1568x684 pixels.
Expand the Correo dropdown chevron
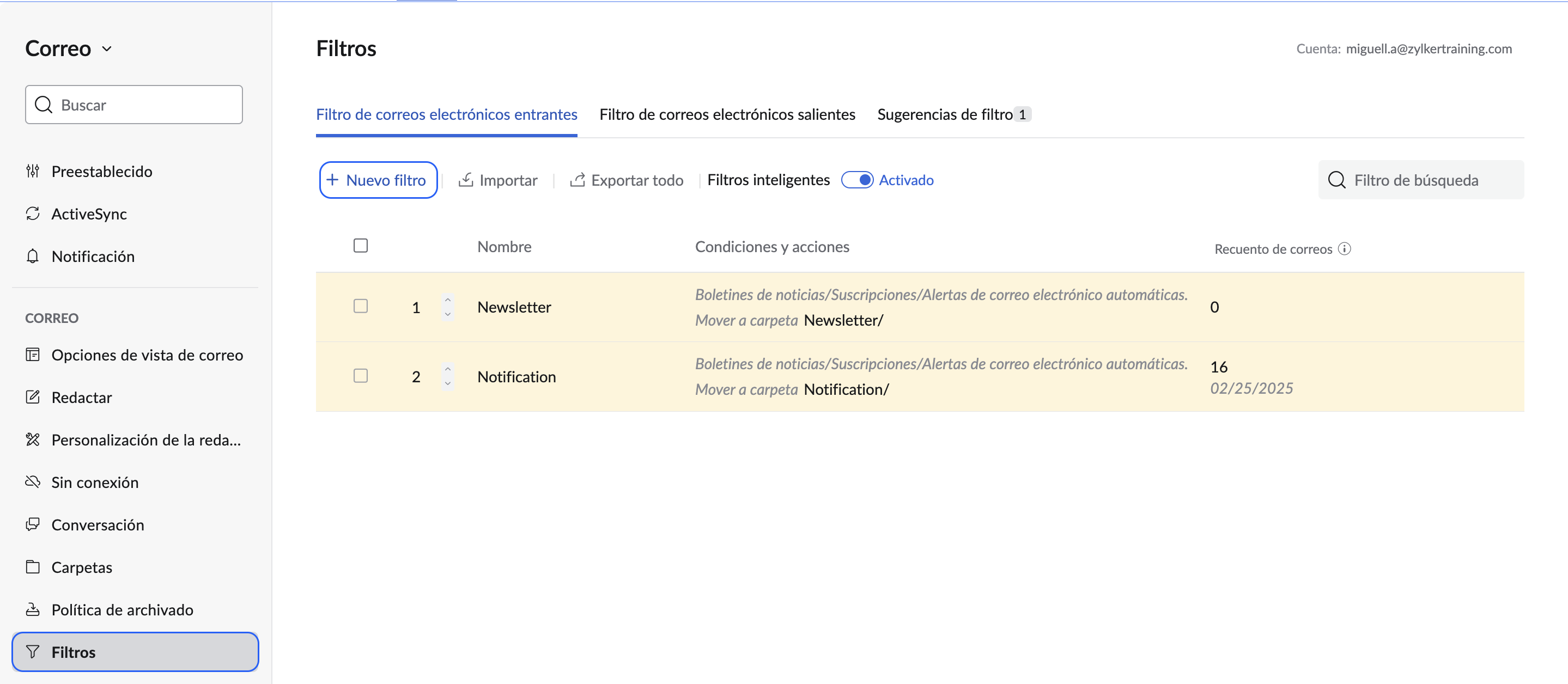107,48
